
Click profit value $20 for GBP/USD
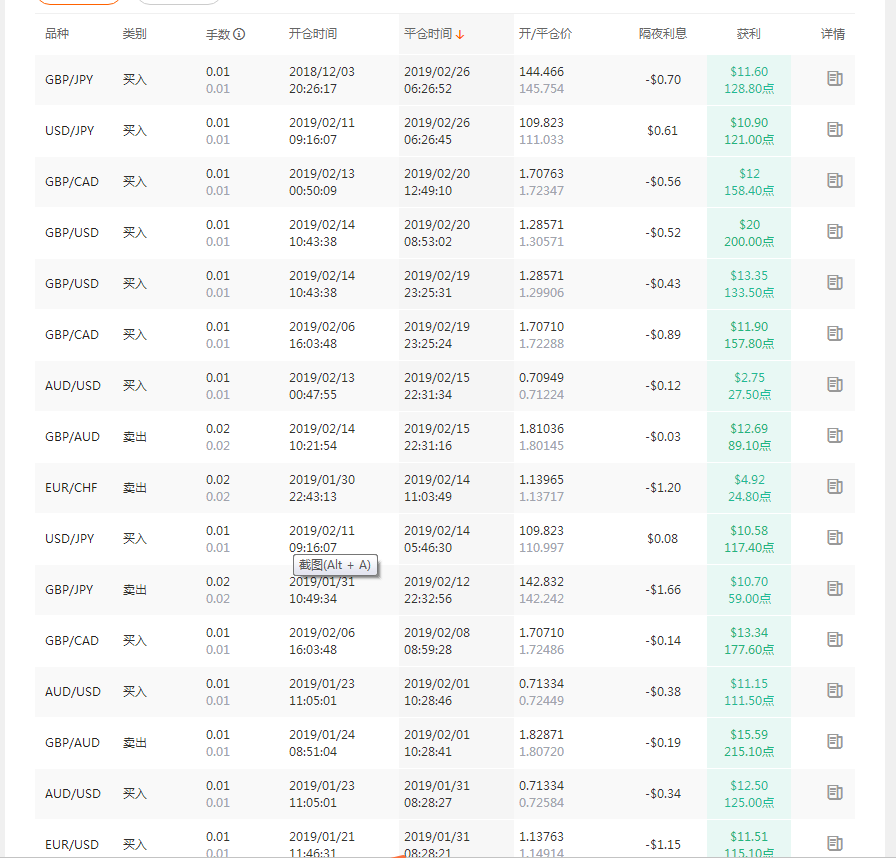pos(749,224)
